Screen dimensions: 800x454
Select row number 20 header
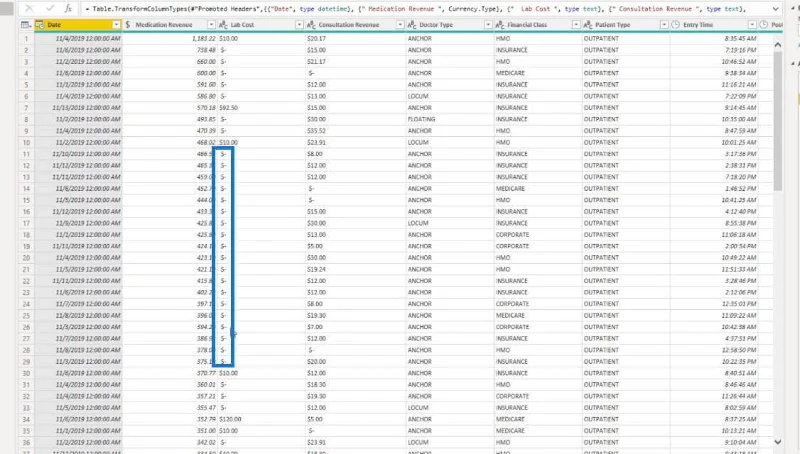coord(26,258)
